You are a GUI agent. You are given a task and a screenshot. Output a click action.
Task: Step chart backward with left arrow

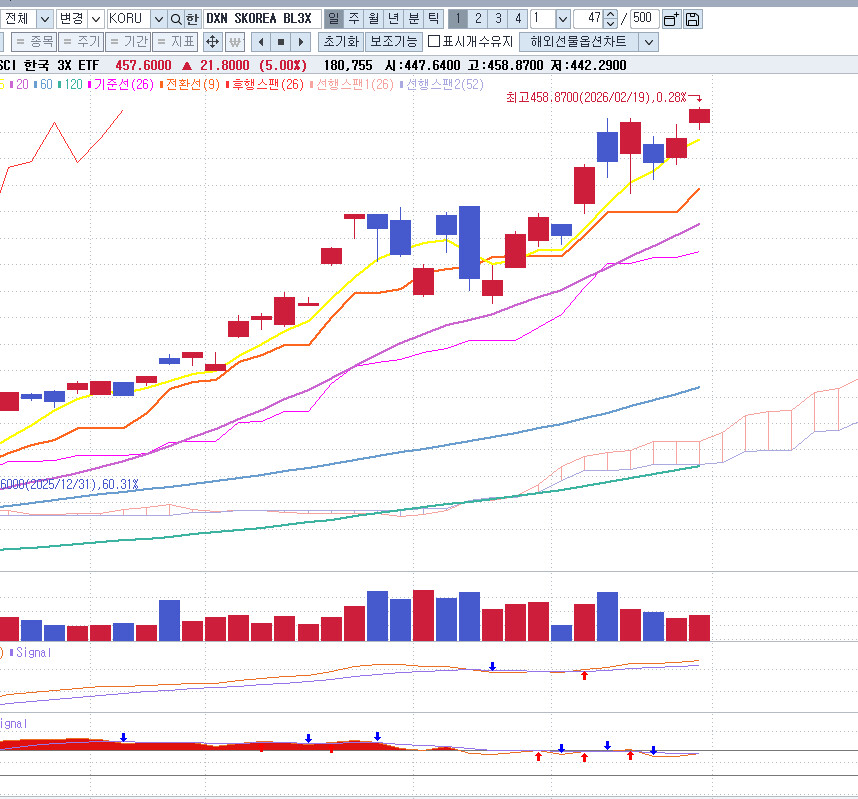[261, 42]
